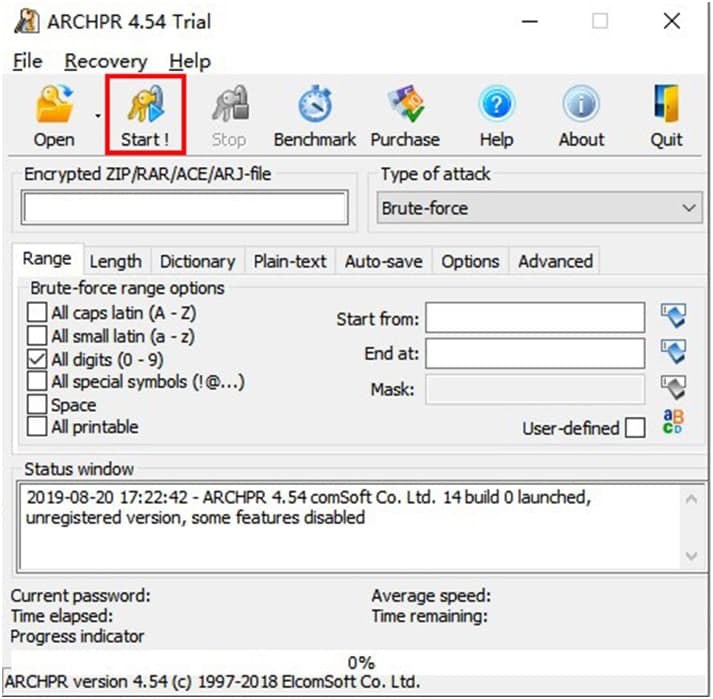This screenshot has height=699, width=713.
Task: Open the Recovery menu
Action: pos(106,61)
